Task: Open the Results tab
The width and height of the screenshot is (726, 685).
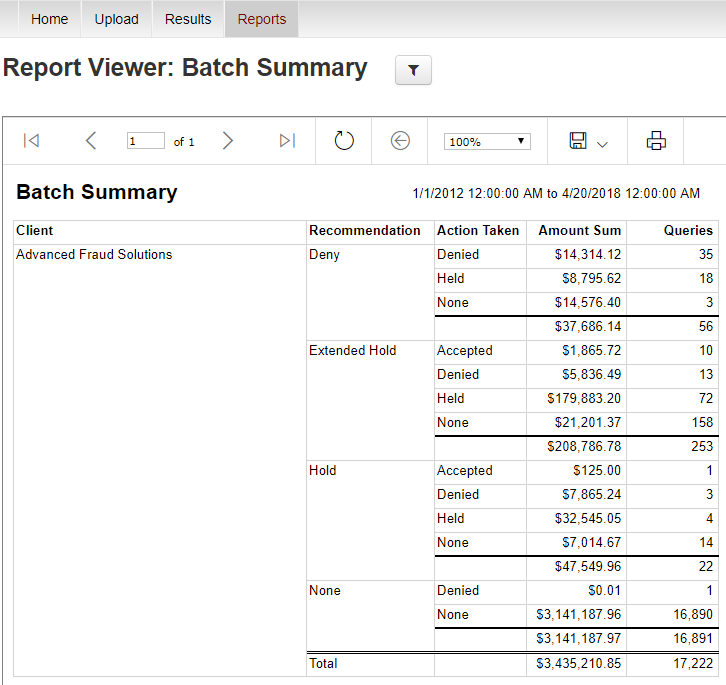Action: point(188,19)
